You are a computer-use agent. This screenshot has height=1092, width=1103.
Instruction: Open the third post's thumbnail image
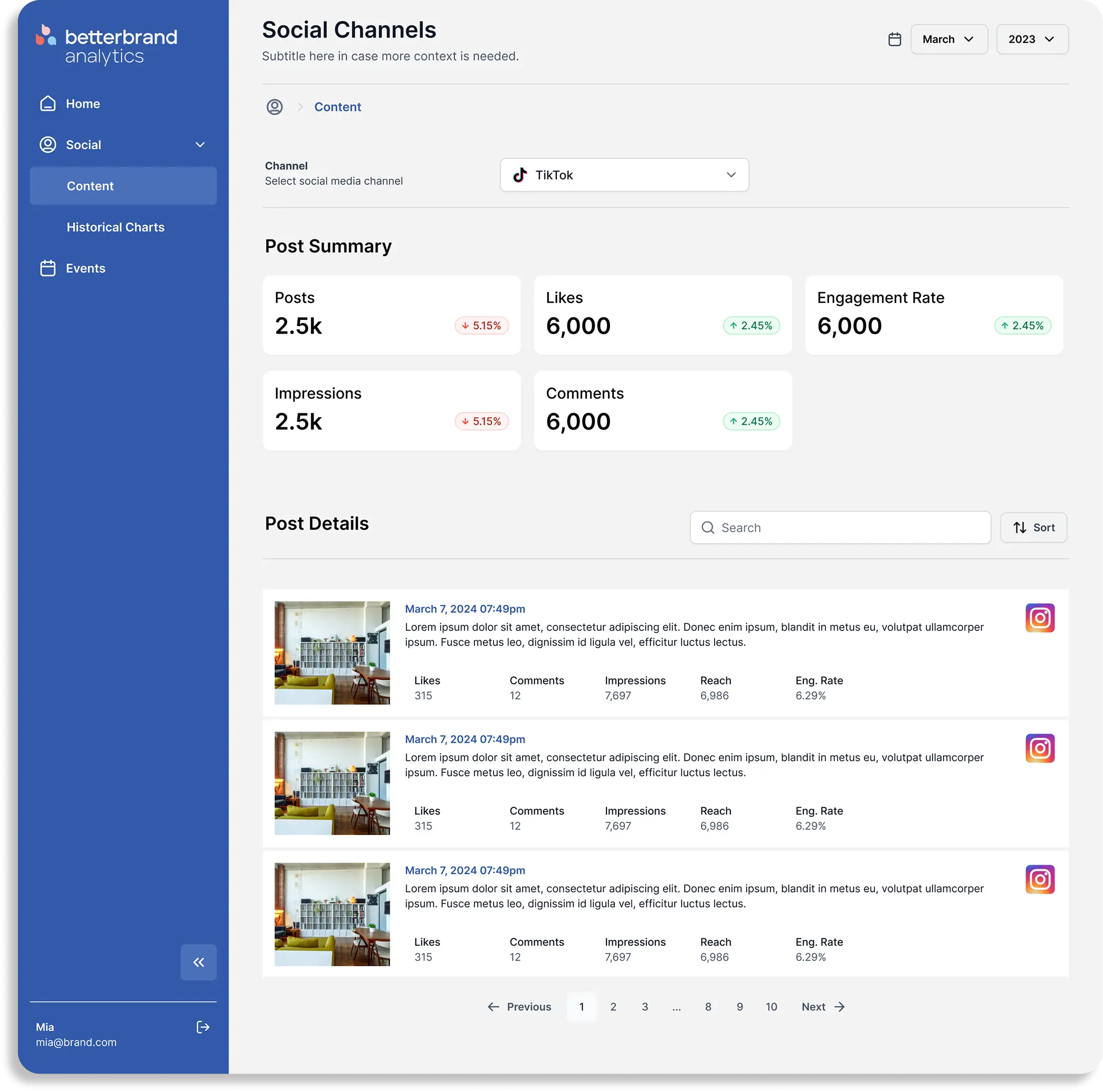(332, 915)
